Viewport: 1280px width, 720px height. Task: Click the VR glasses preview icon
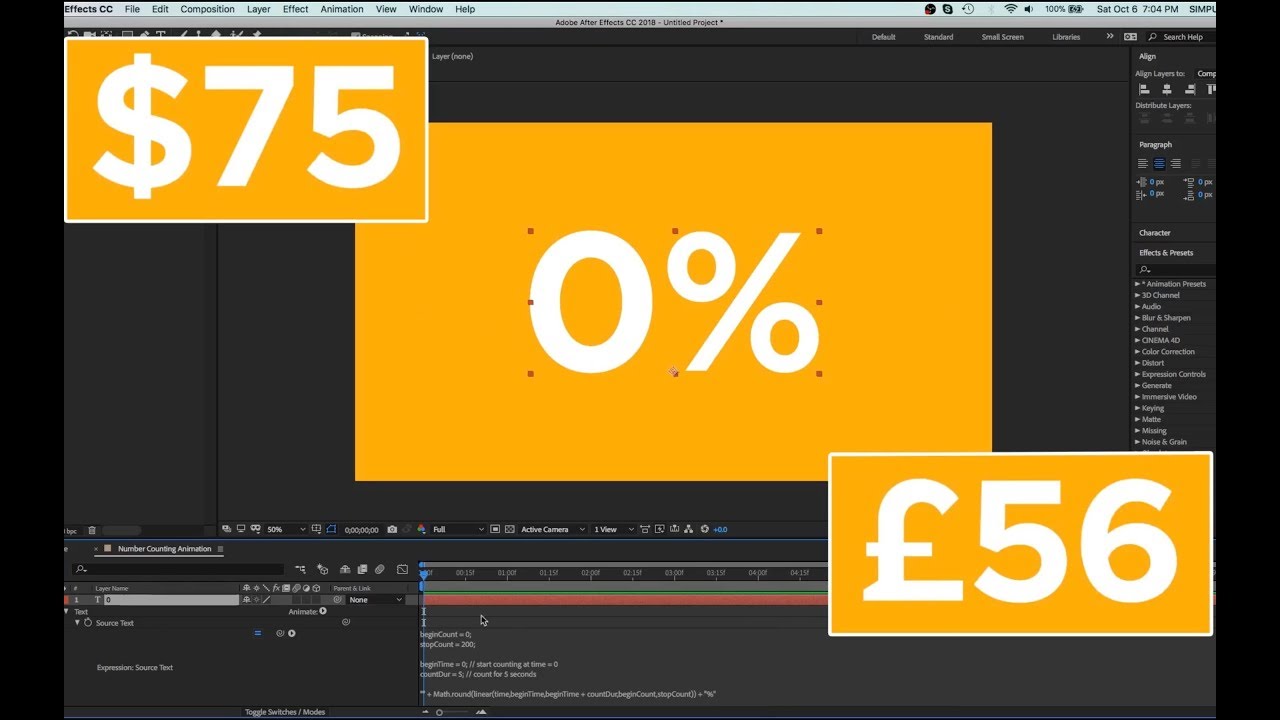tap(257, 529)
